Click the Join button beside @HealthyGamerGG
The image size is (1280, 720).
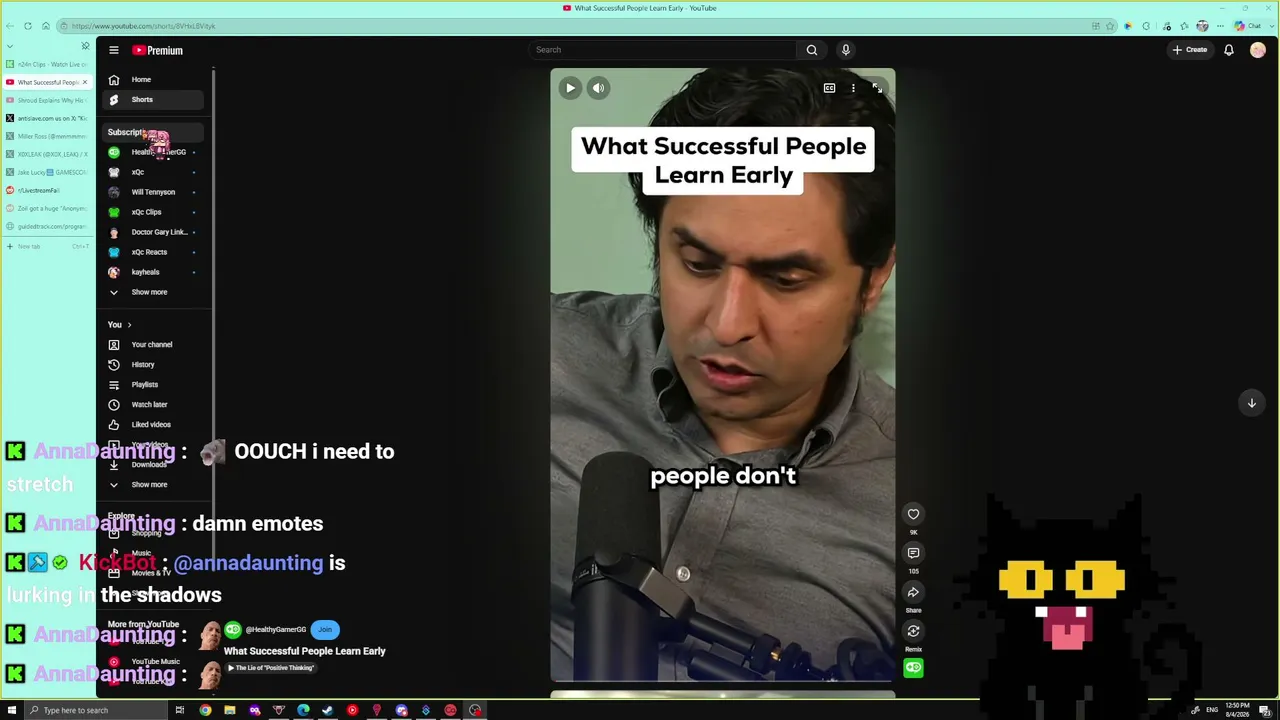click(325, 630)
